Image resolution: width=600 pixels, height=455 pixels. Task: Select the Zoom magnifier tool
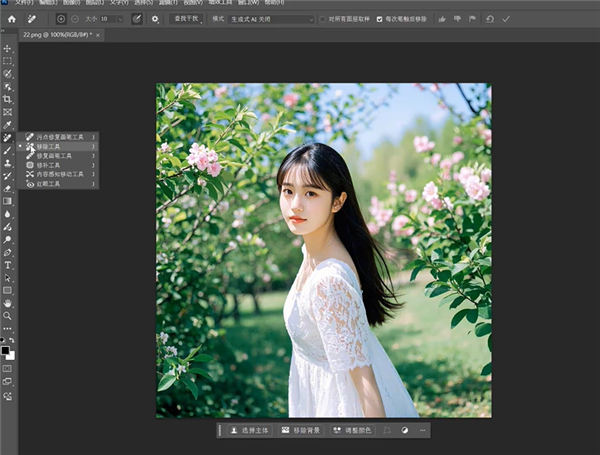[x=7, y=316]
